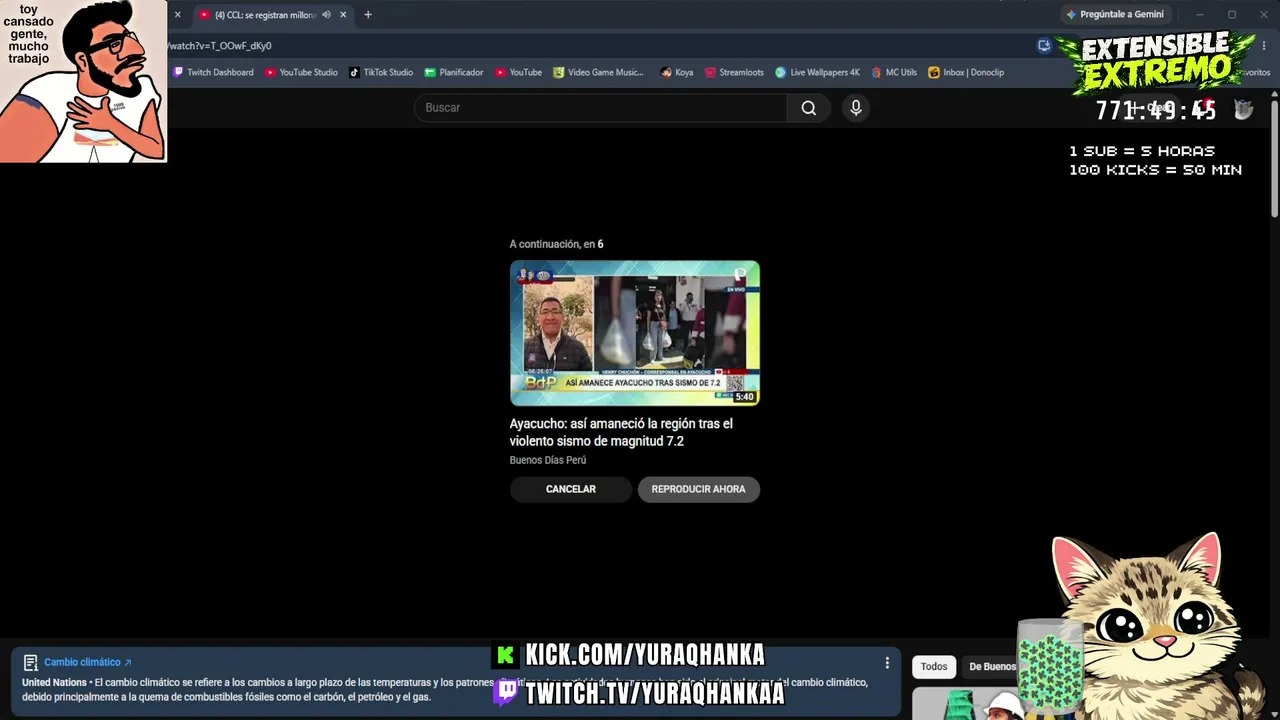Image resolution: width=1280 pixels, height=720 pixels.
Task: Close the previous browser tab
Action: point(177,15)
